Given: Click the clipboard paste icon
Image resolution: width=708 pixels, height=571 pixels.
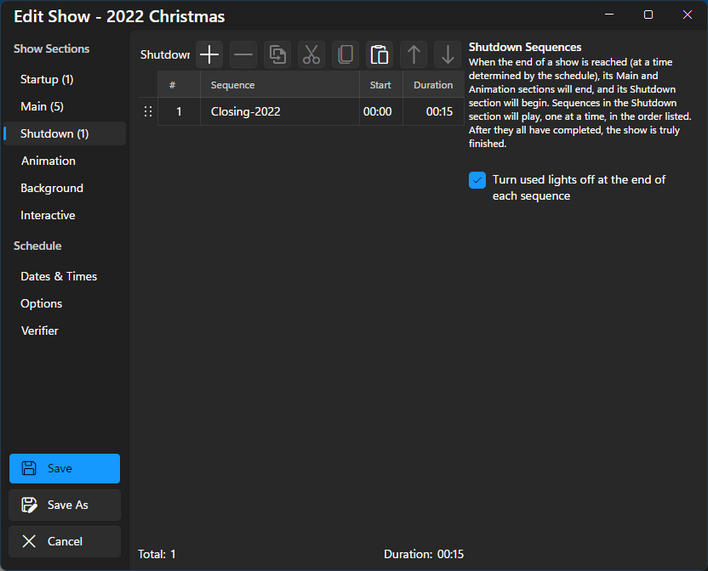Looking at the screenshot, I should coord(379,55).
